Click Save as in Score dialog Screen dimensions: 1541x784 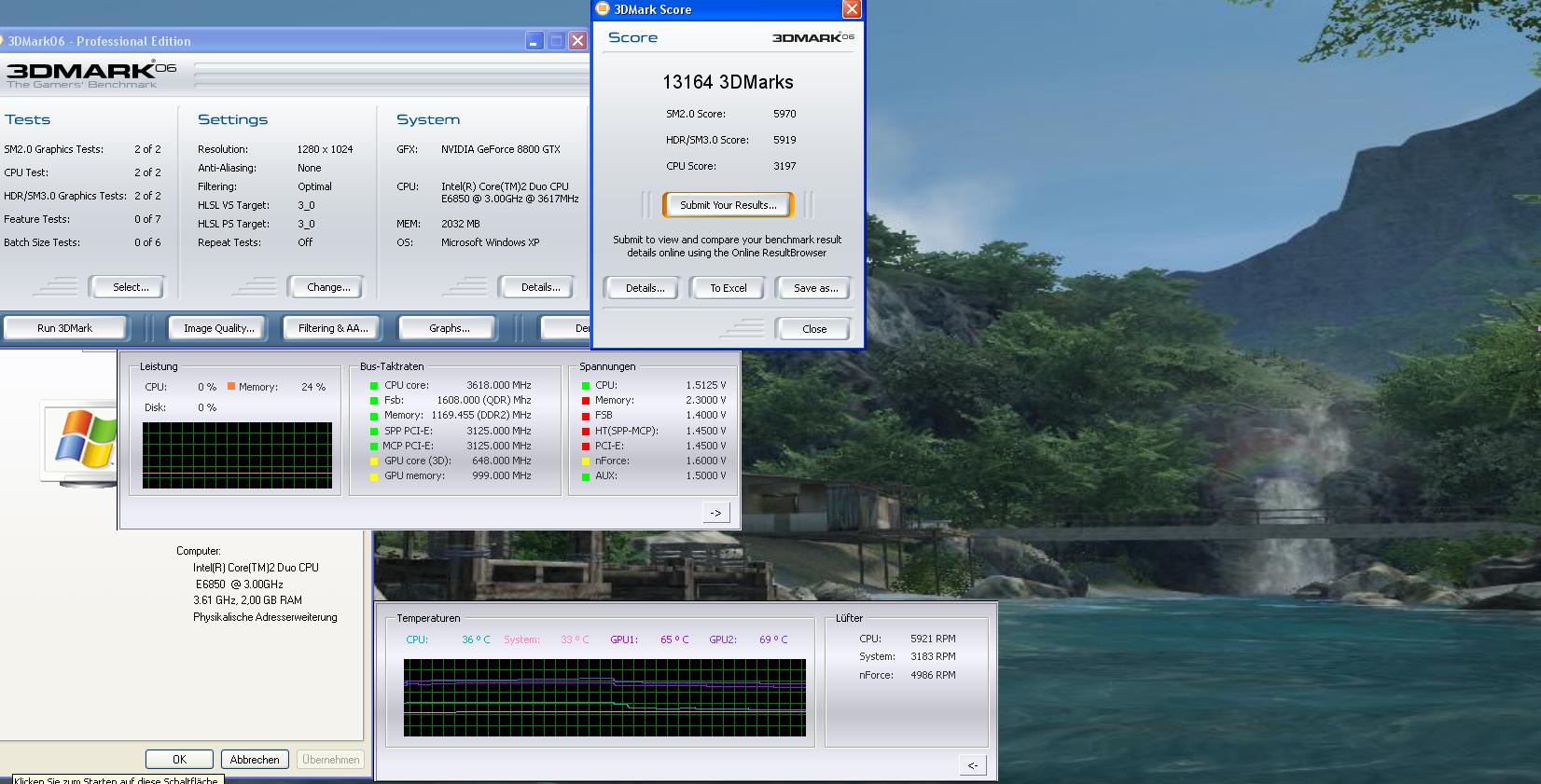tap(815, 288)
